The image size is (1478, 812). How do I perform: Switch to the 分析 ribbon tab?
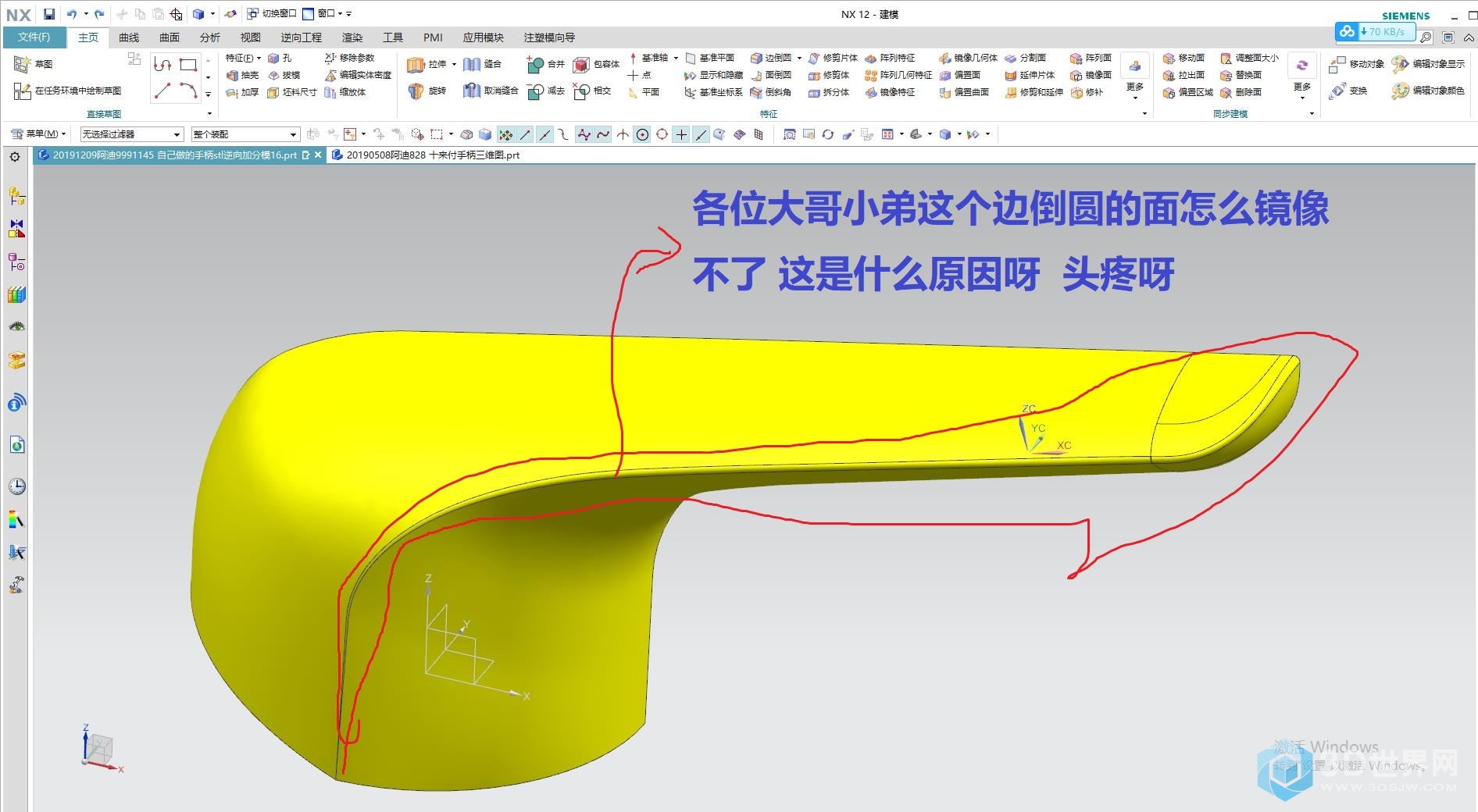(x=210, y=37)
